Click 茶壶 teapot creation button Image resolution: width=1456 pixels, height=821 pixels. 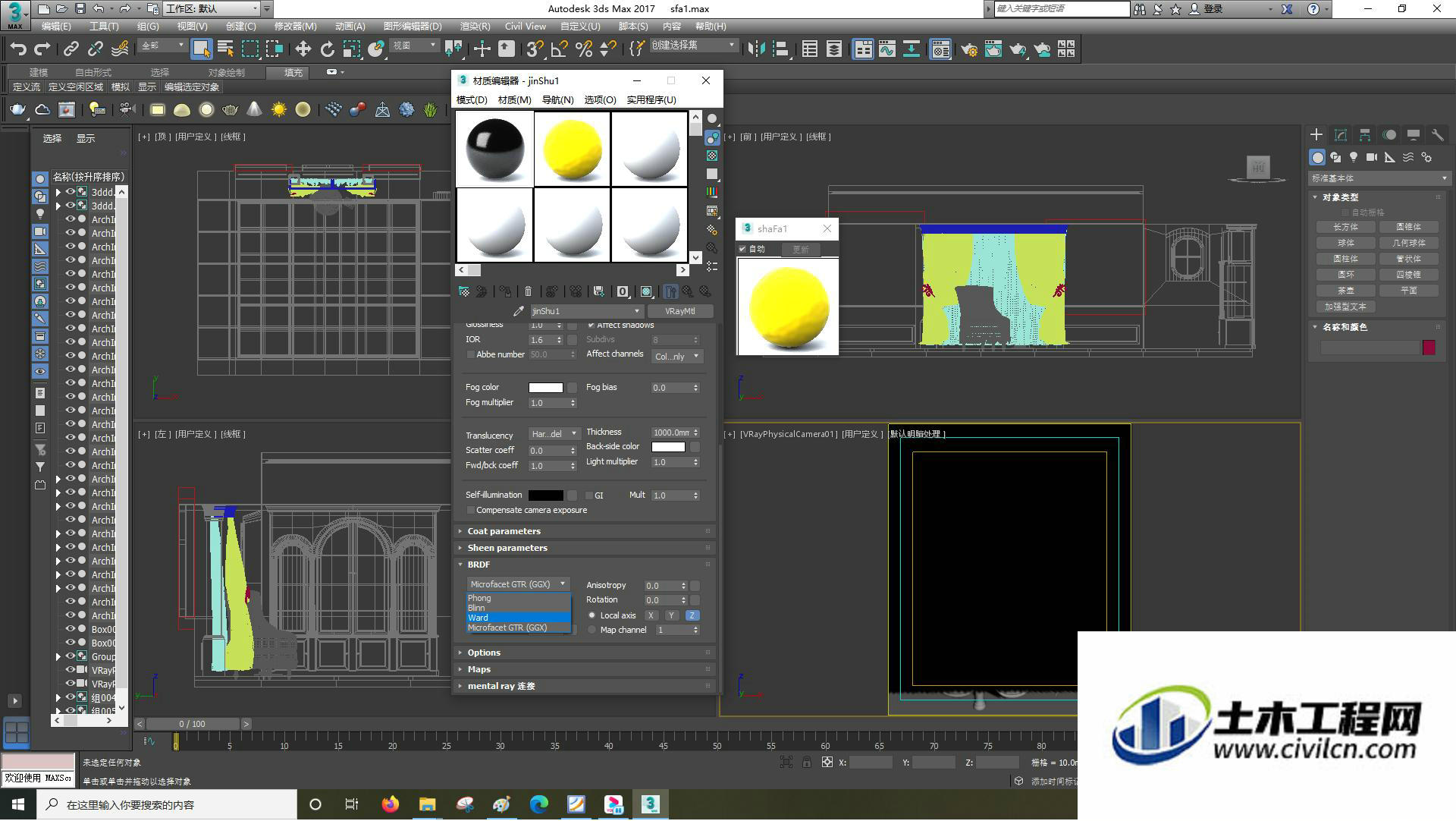1345,291
